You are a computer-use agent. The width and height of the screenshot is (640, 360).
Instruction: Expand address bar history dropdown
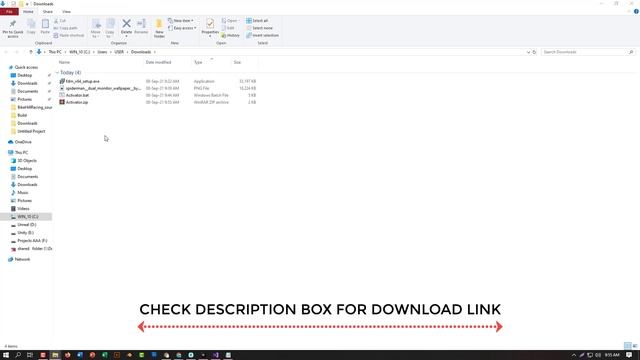point(528,52)
